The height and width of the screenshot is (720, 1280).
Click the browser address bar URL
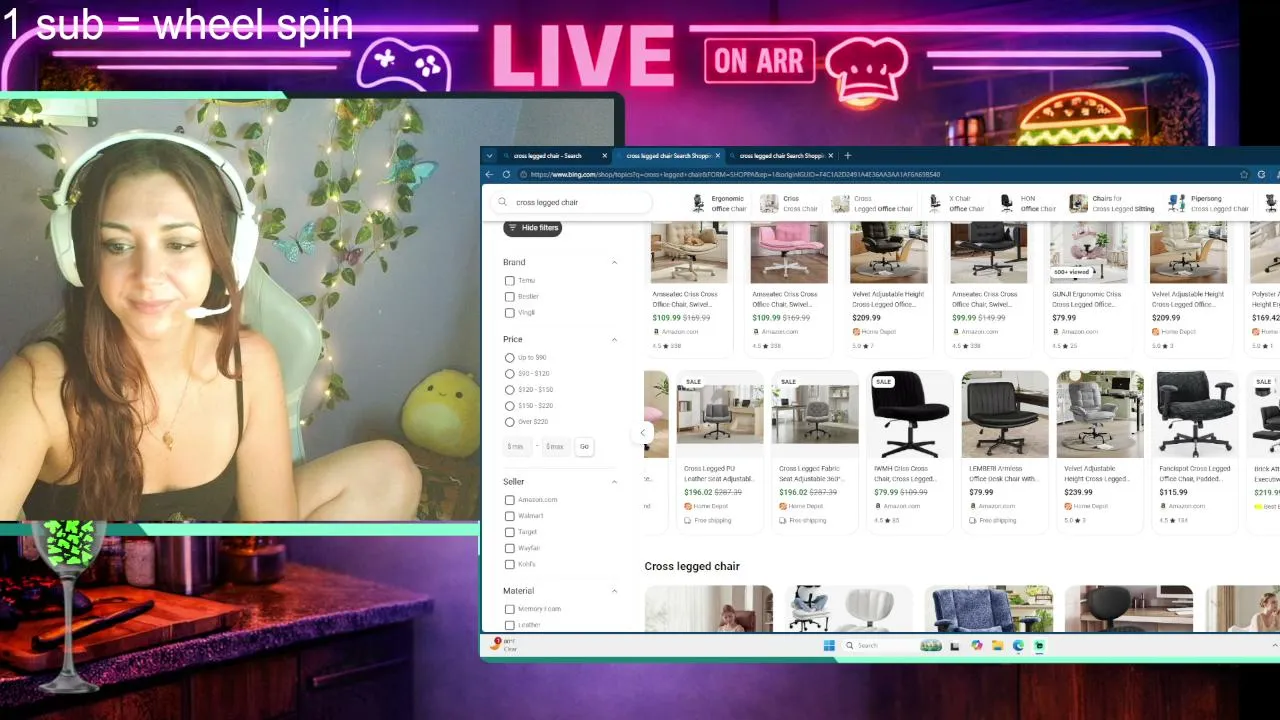(x=735, y=175)
